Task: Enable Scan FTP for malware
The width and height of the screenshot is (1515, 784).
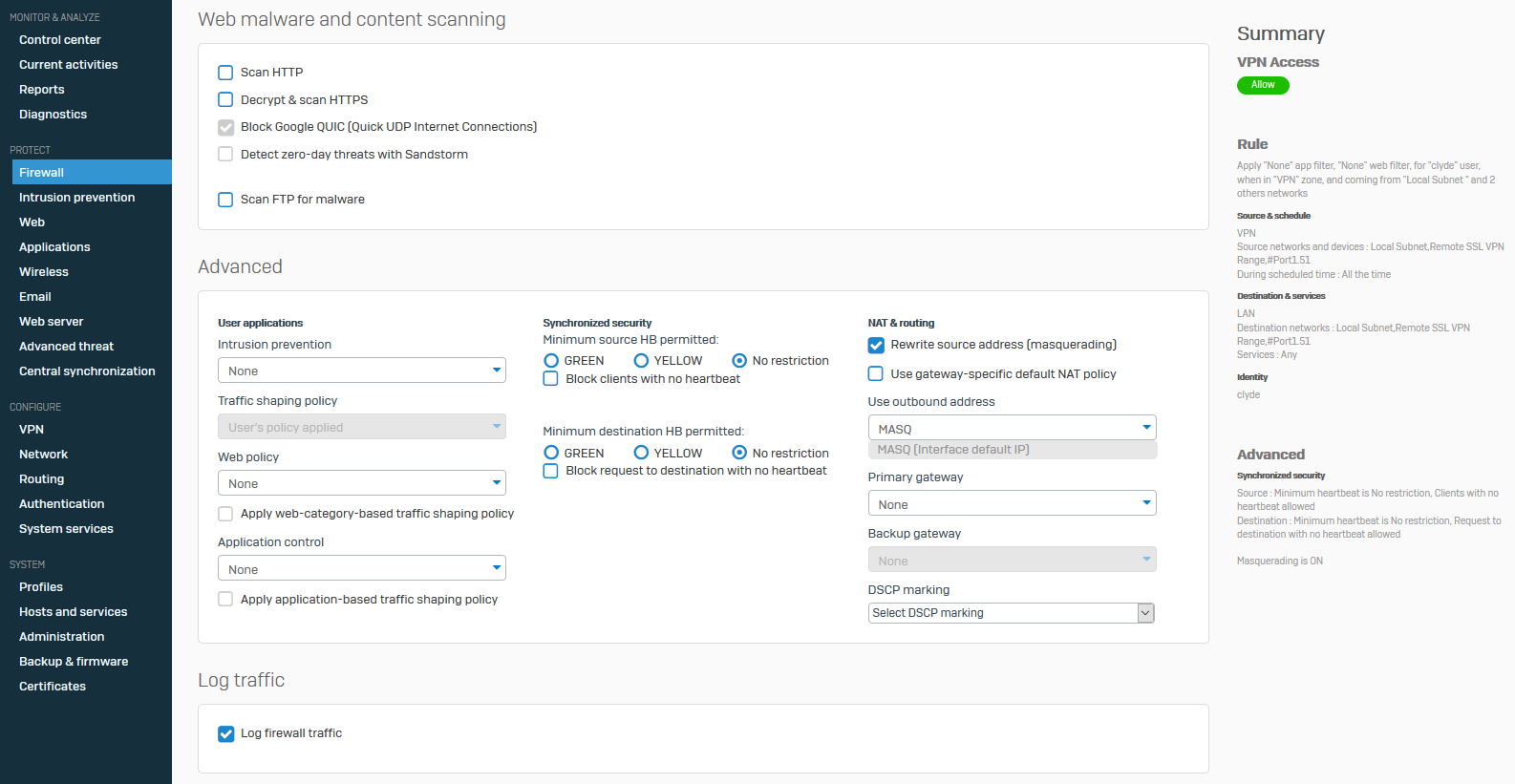Action: pos(225,200)
